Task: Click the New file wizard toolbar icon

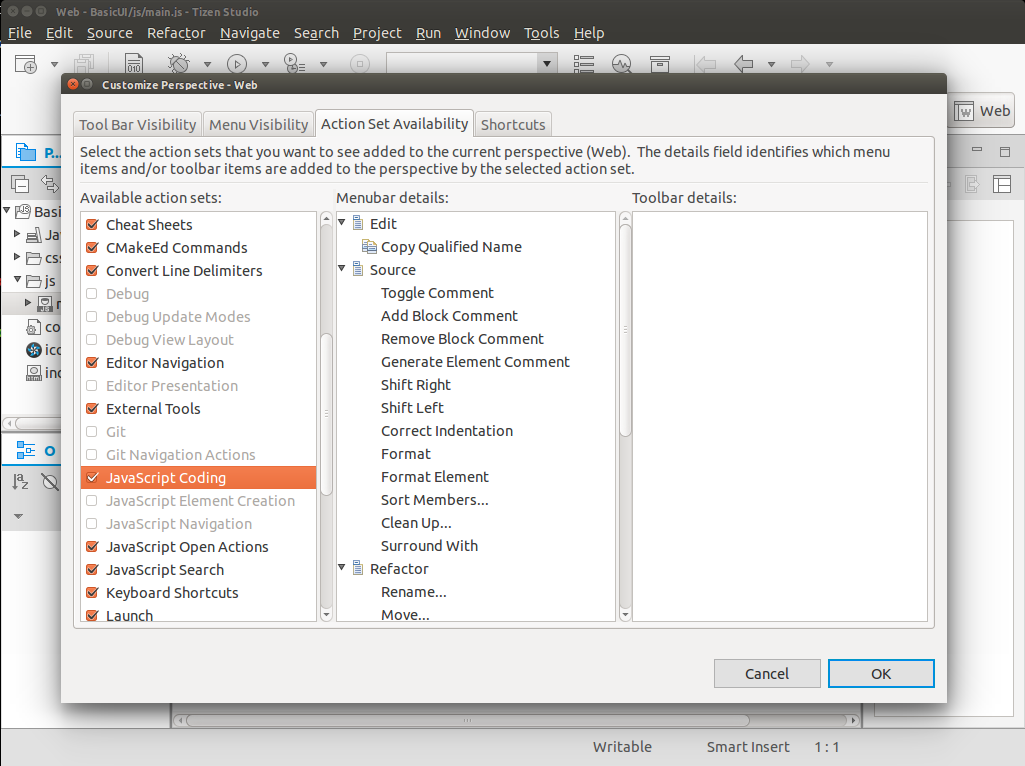Action: [25, 64]
